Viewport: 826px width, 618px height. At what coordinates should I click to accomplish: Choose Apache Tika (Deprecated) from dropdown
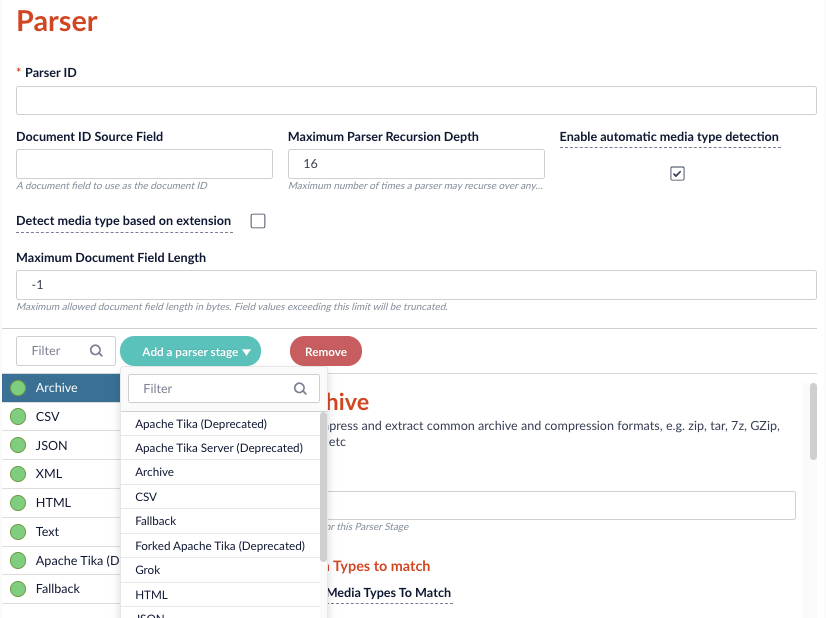(221, 424)
